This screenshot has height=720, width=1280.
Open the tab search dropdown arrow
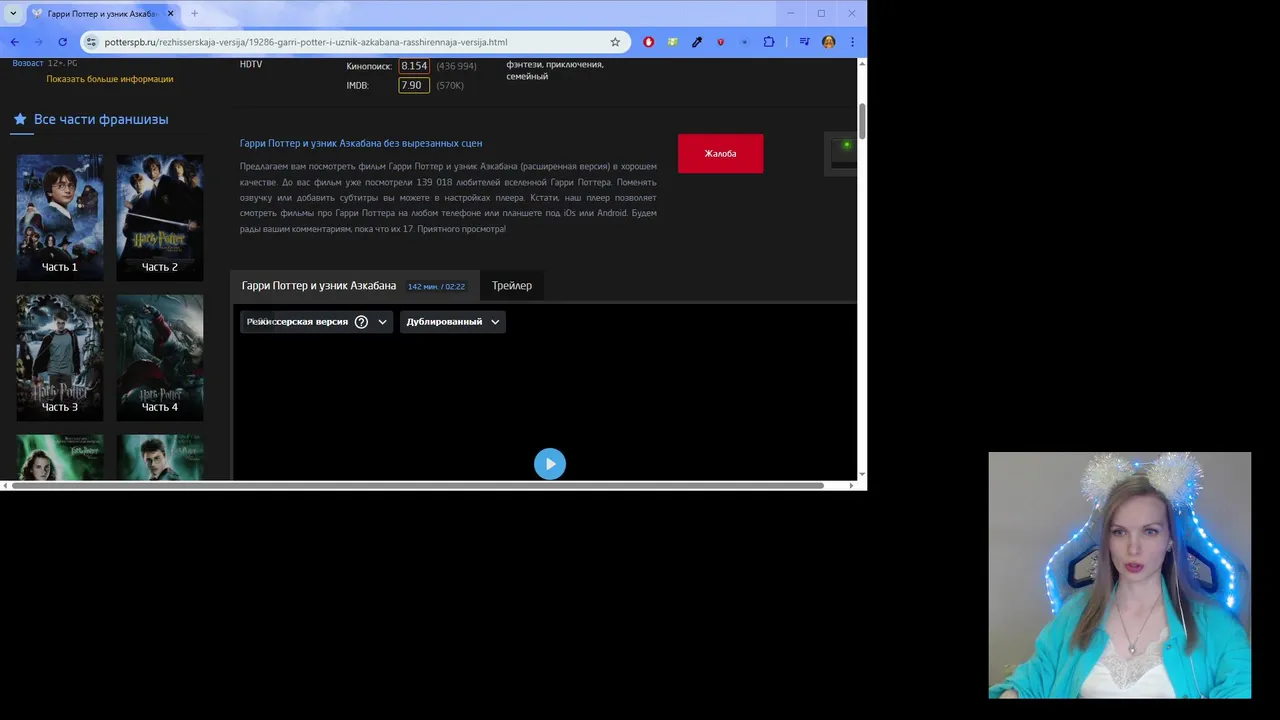[13, 13]
